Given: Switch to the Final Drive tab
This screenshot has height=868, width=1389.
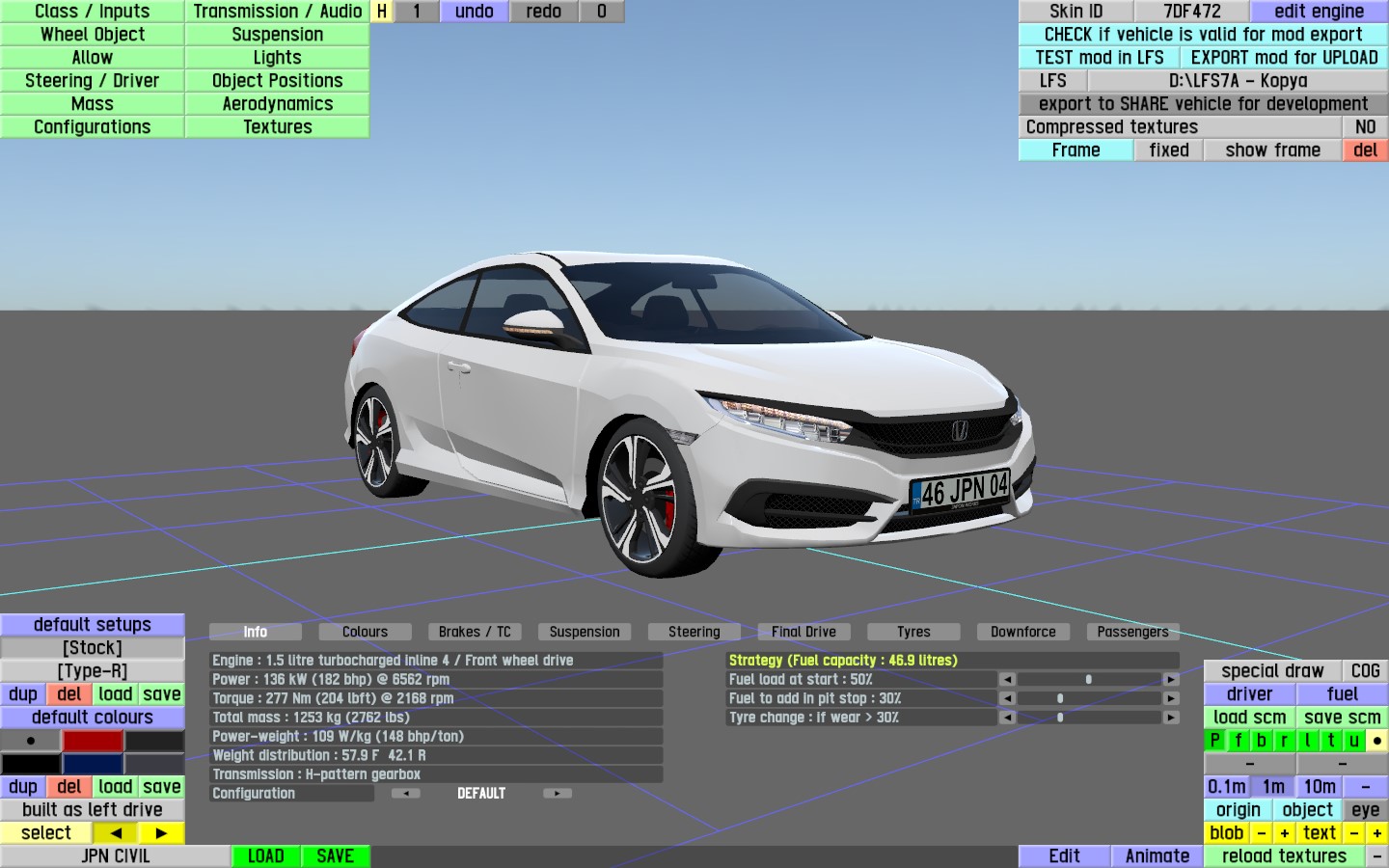Looking at the screenshot, I should (803, 632).
